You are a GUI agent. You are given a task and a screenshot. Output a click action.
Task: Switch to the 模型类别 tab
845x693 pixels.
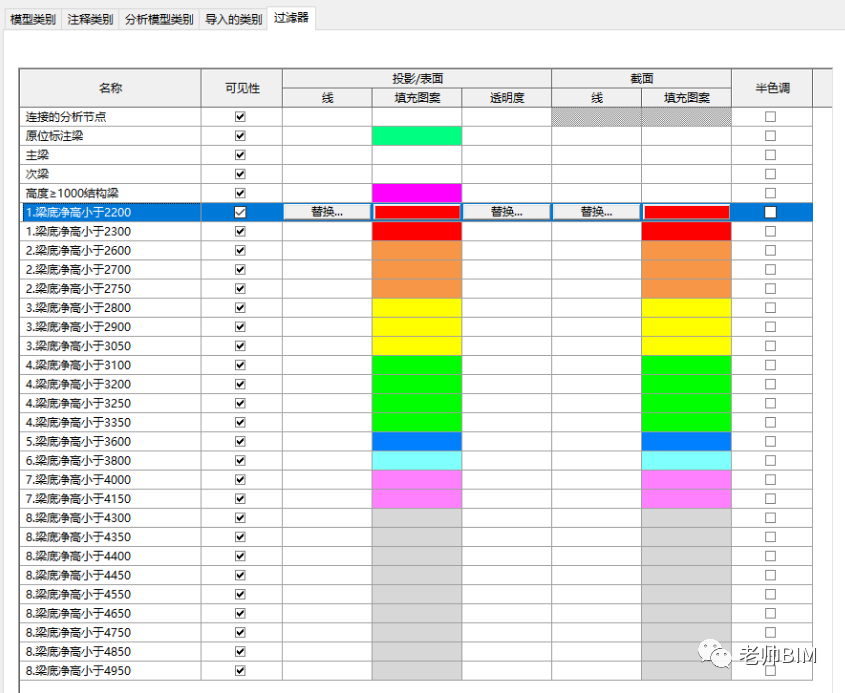click(x=32, y=19)
